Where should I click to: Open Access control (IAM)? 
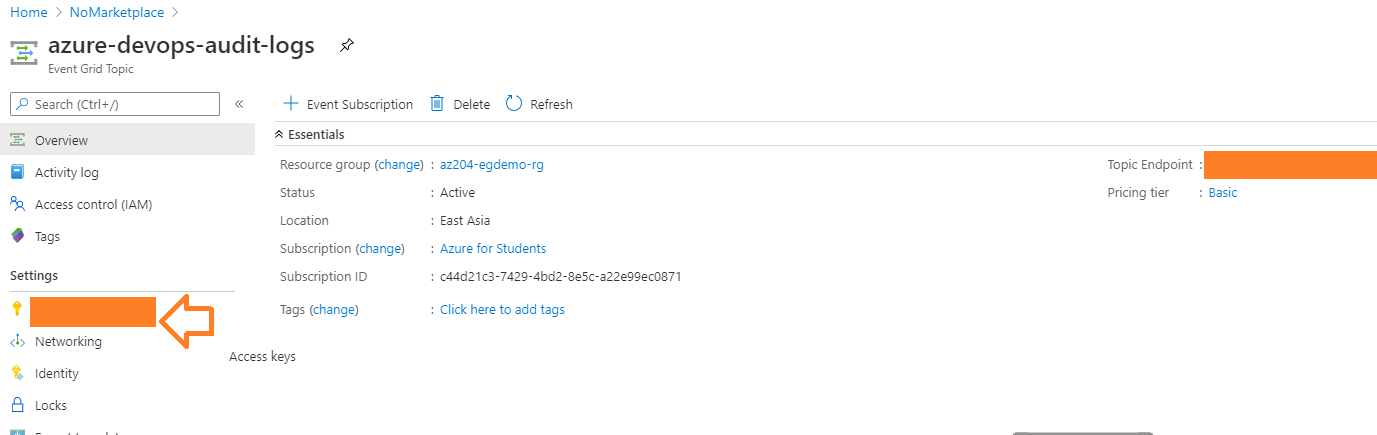(x=93, y=204)
